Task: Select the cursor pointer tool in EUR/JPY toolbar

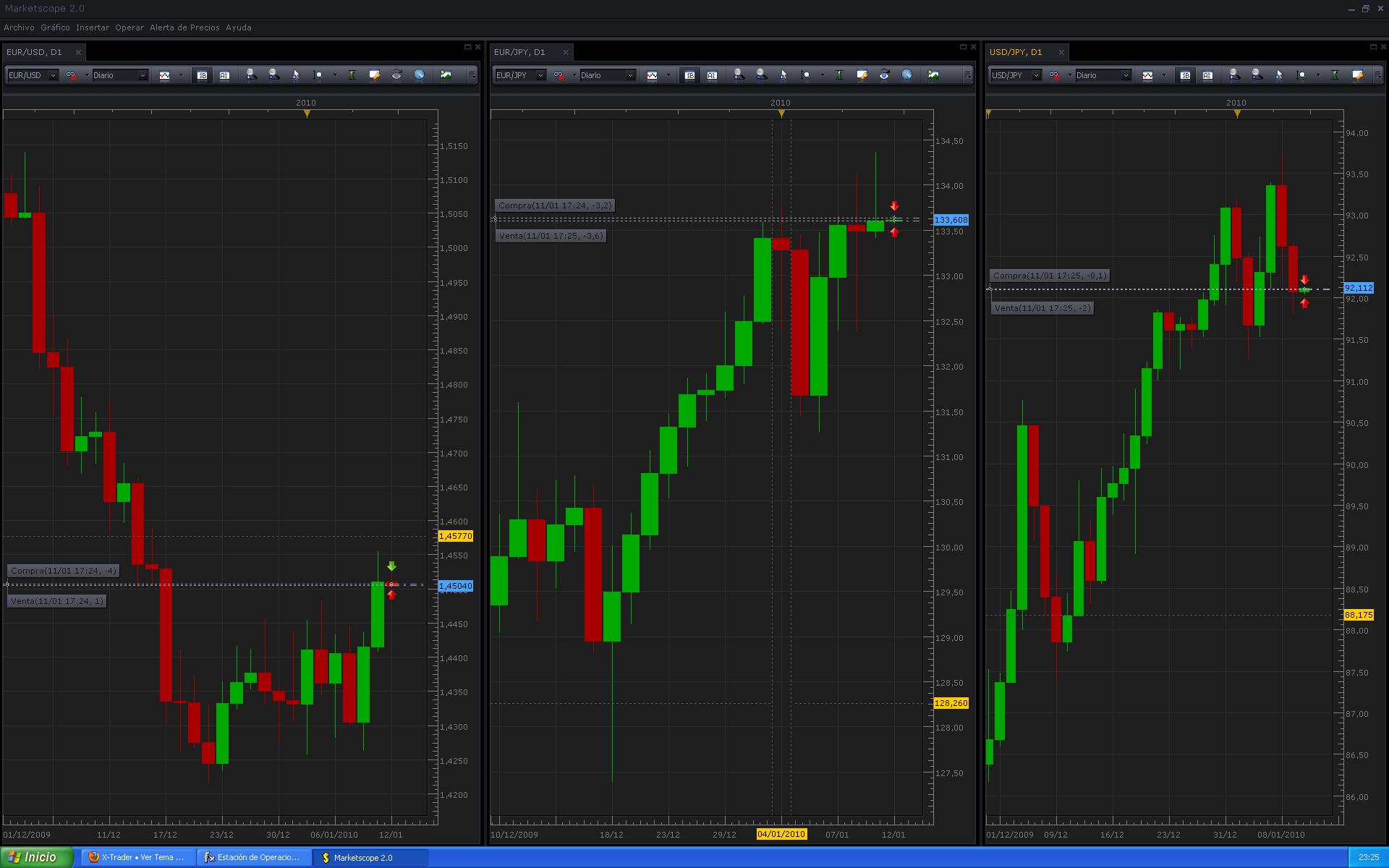Action: click(783, 75)
